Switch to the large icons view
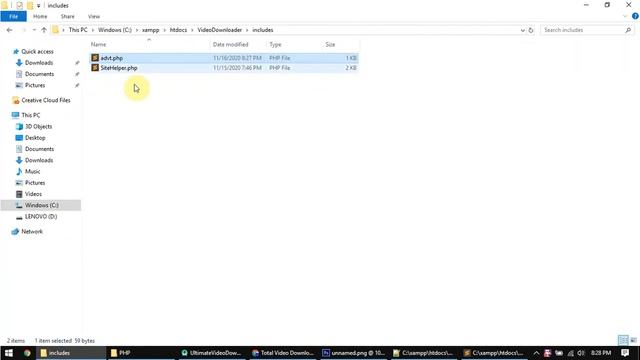The image size is (640, 360). [x=633, y=340]
